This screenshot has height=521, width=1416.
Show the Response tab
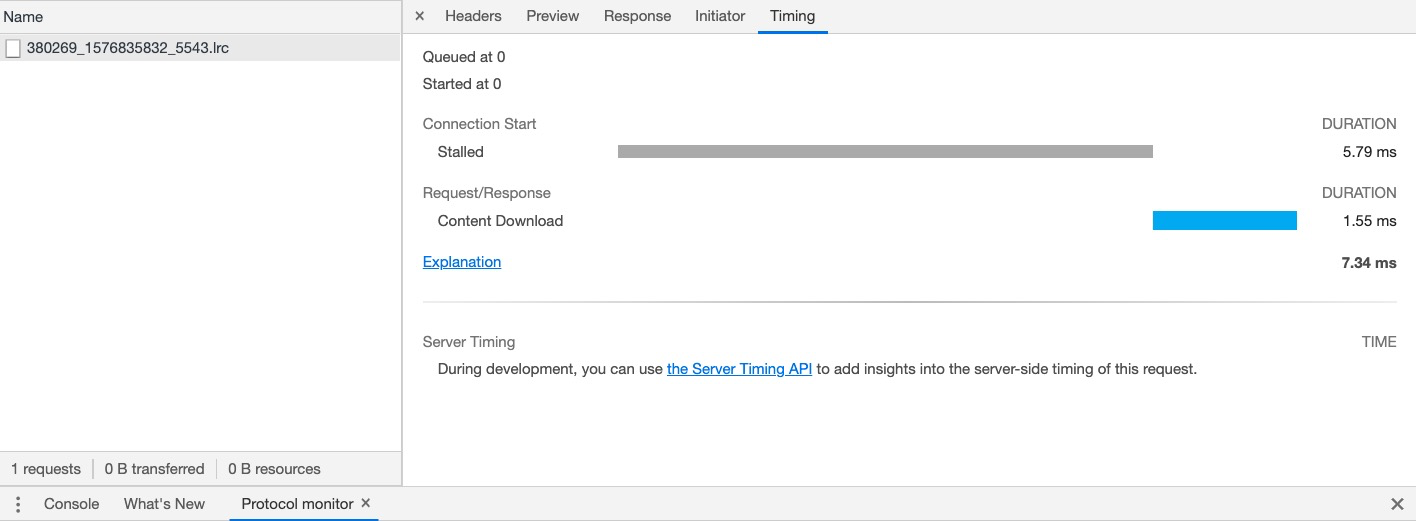[637, 16]
